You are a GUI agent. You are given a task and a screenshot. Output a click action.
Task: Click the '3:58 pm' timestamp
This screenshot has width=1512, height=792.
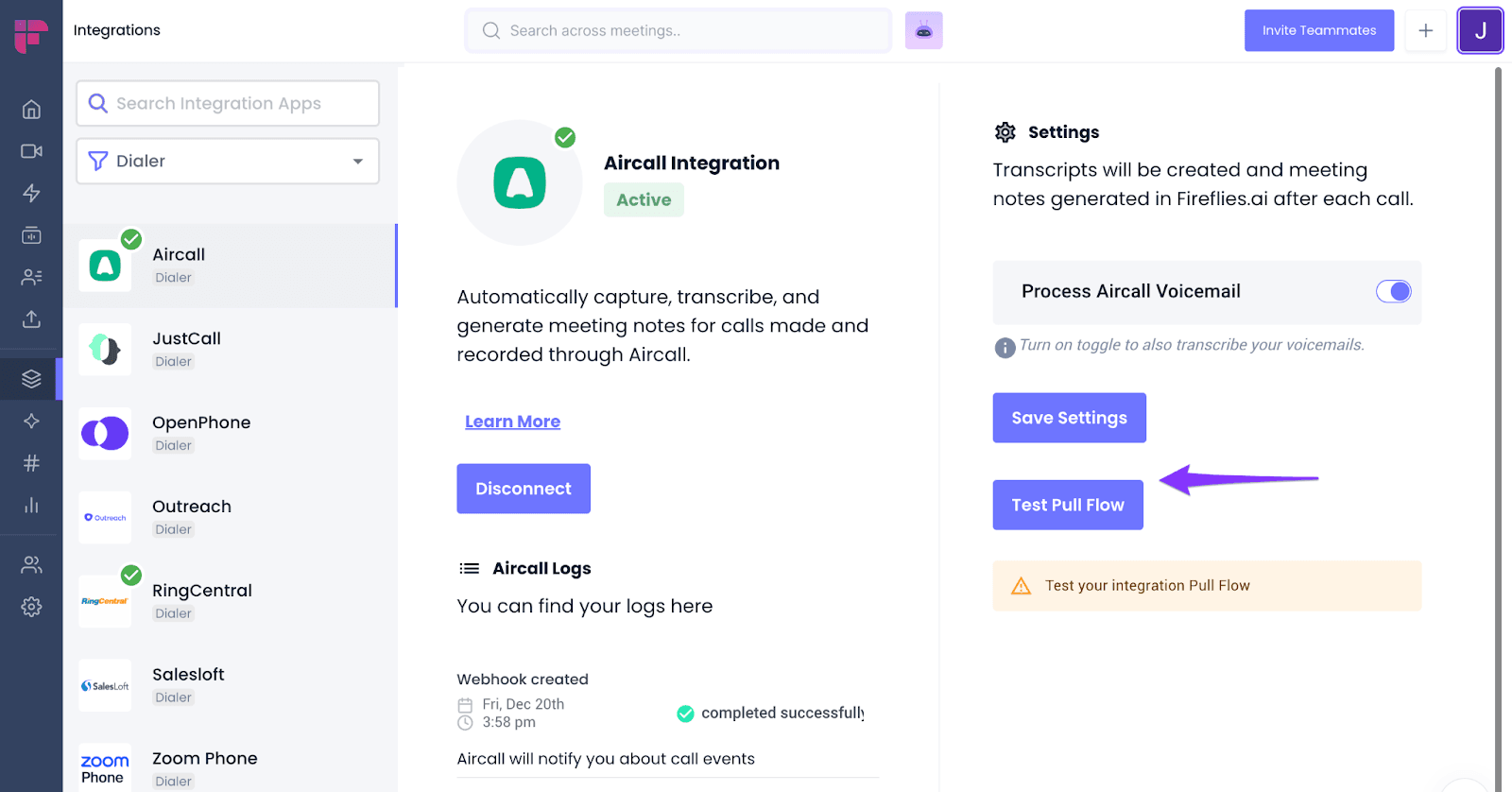(508, 722)
